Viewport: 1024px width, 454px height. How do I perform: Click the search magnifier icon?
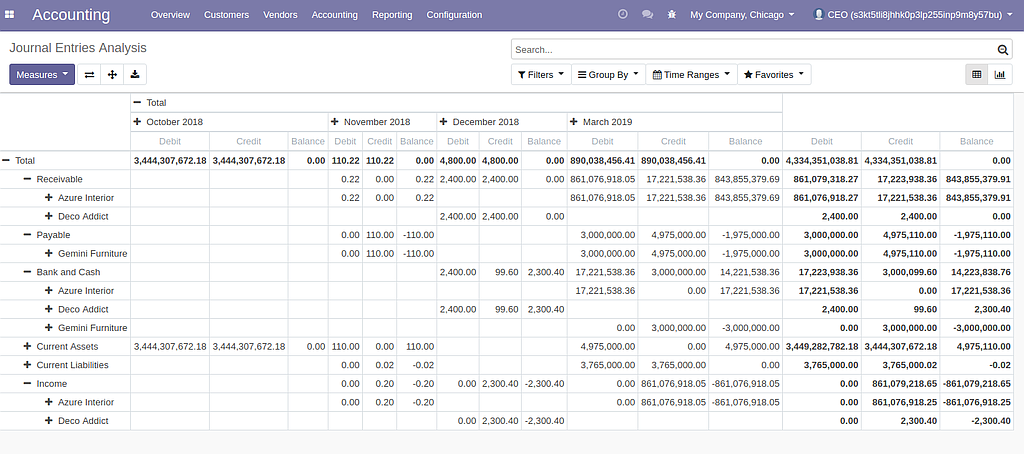tap(1002, 50)
